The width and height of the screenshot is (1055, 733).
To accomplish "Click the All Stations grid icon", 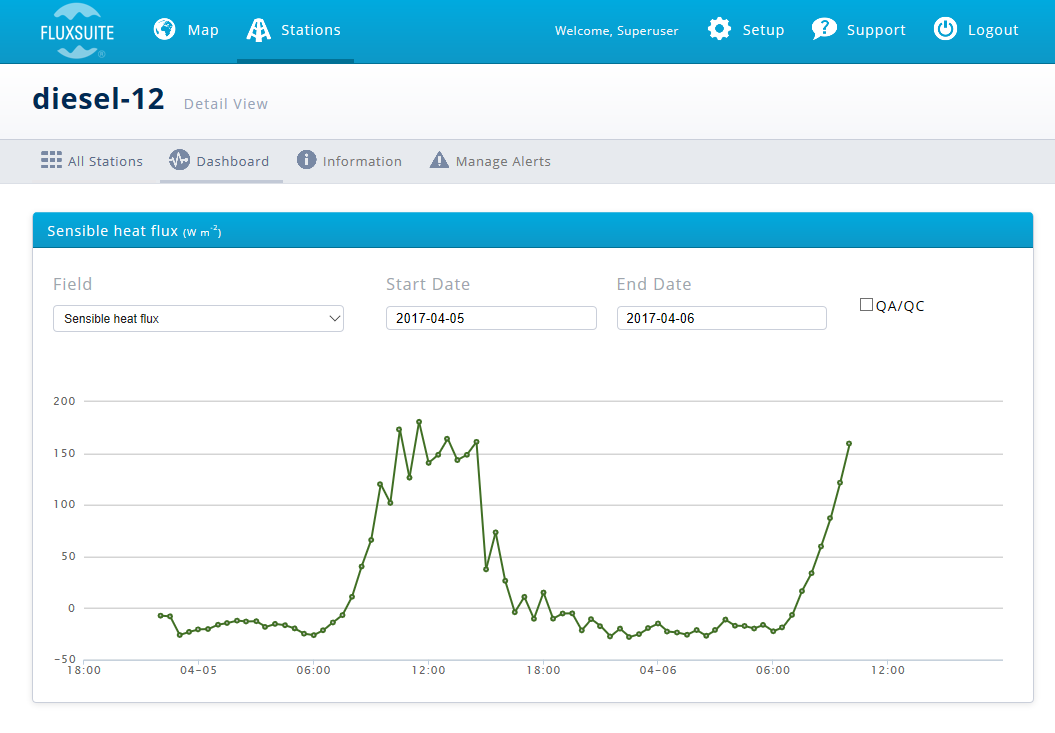I will (x=51, y=161).
